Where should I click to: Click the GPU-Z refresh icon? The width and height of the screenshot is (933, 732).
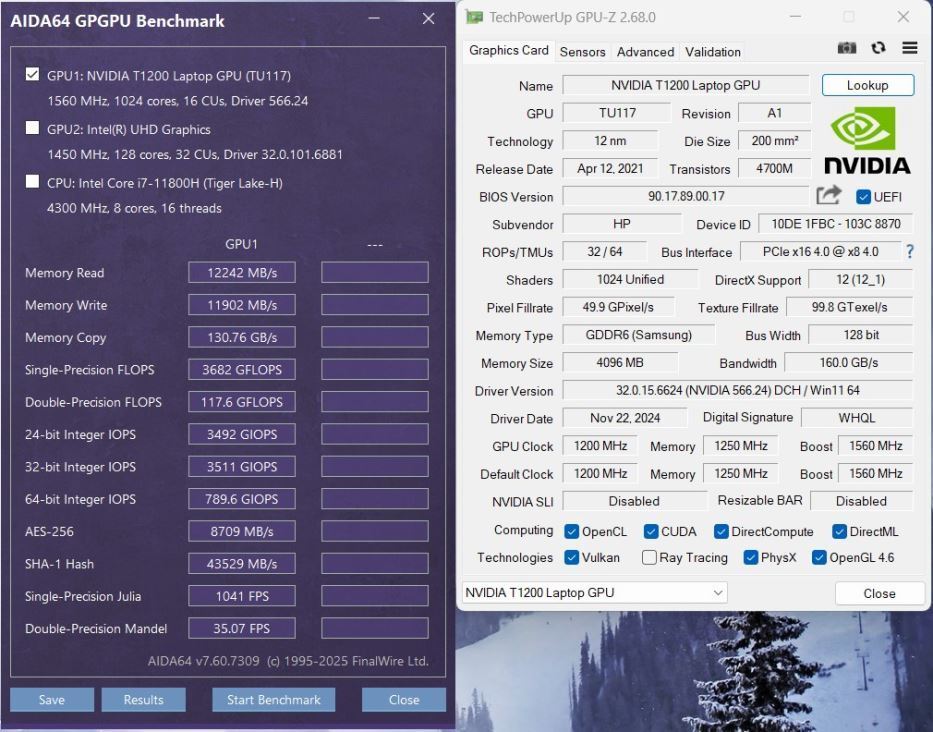(x=878, y=49)
